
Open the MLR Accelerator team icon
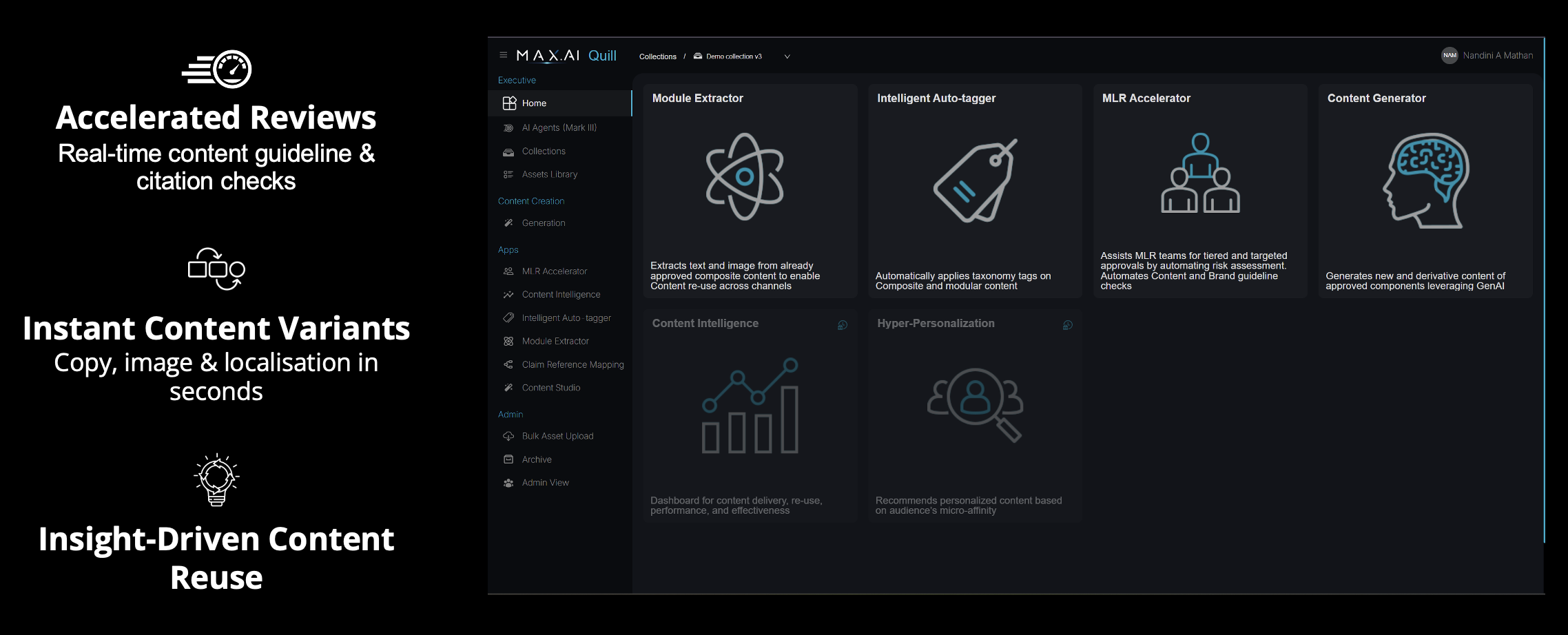point(1200,174)
